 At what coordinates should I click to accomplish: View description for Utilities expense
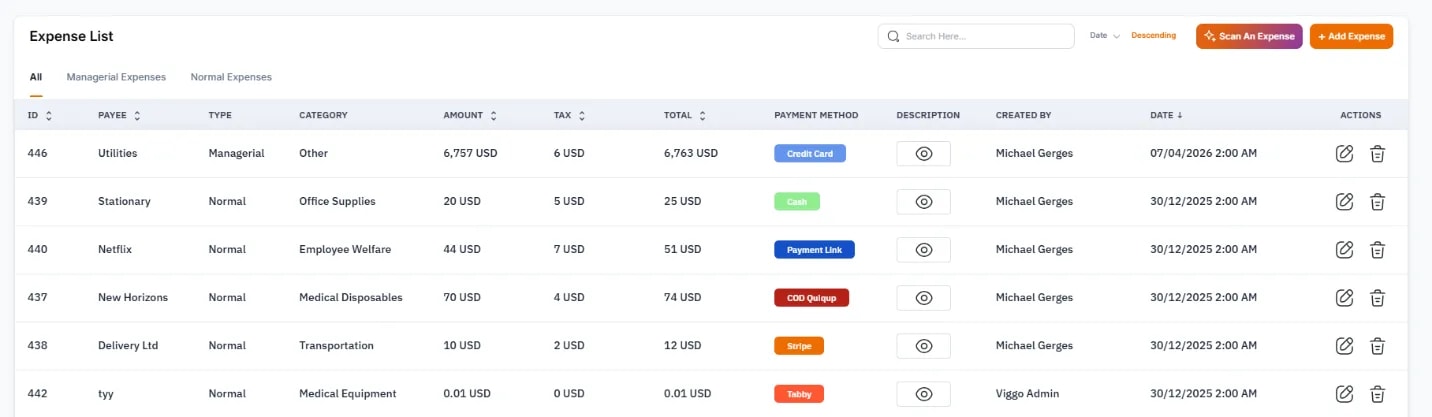coord(923,154)
